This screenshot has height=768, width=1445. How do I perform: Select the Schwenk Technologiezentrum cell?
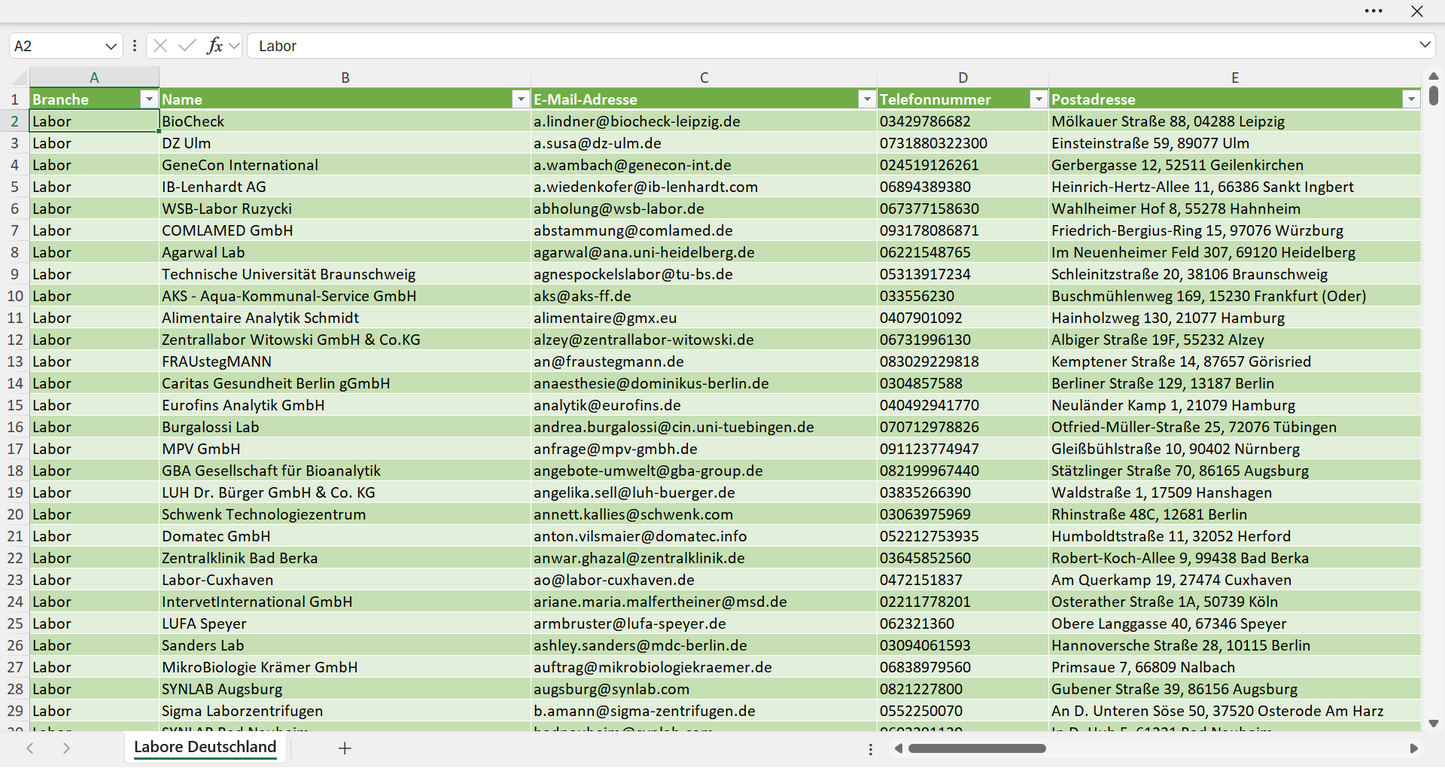click(x=345, y=514)
